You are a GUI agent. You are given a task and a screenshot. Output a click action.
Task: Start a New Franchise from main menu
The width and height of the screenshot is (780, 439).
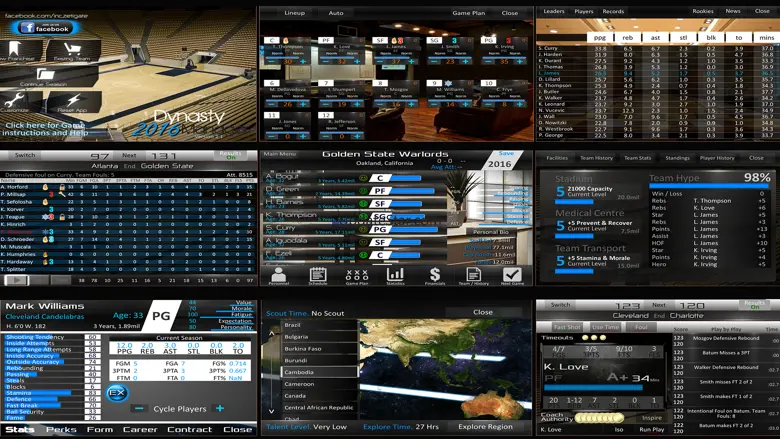click(x=15, y=51)
